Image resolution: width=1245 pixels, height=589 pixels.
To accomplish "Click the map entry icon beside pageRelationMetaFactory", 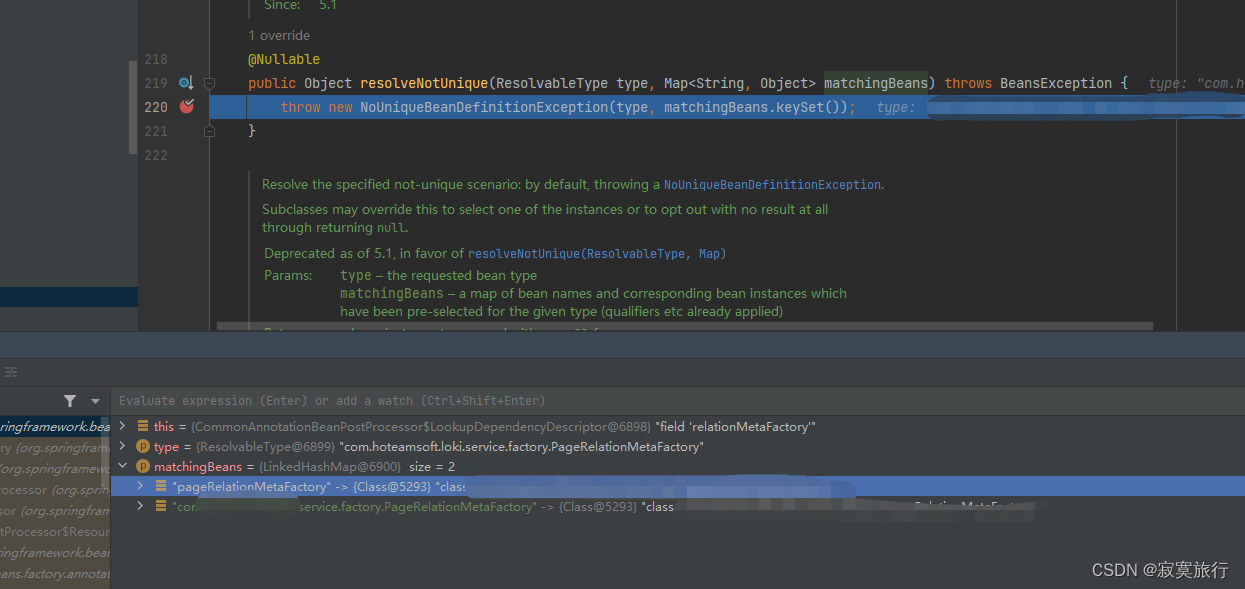I will click(161, 486).
